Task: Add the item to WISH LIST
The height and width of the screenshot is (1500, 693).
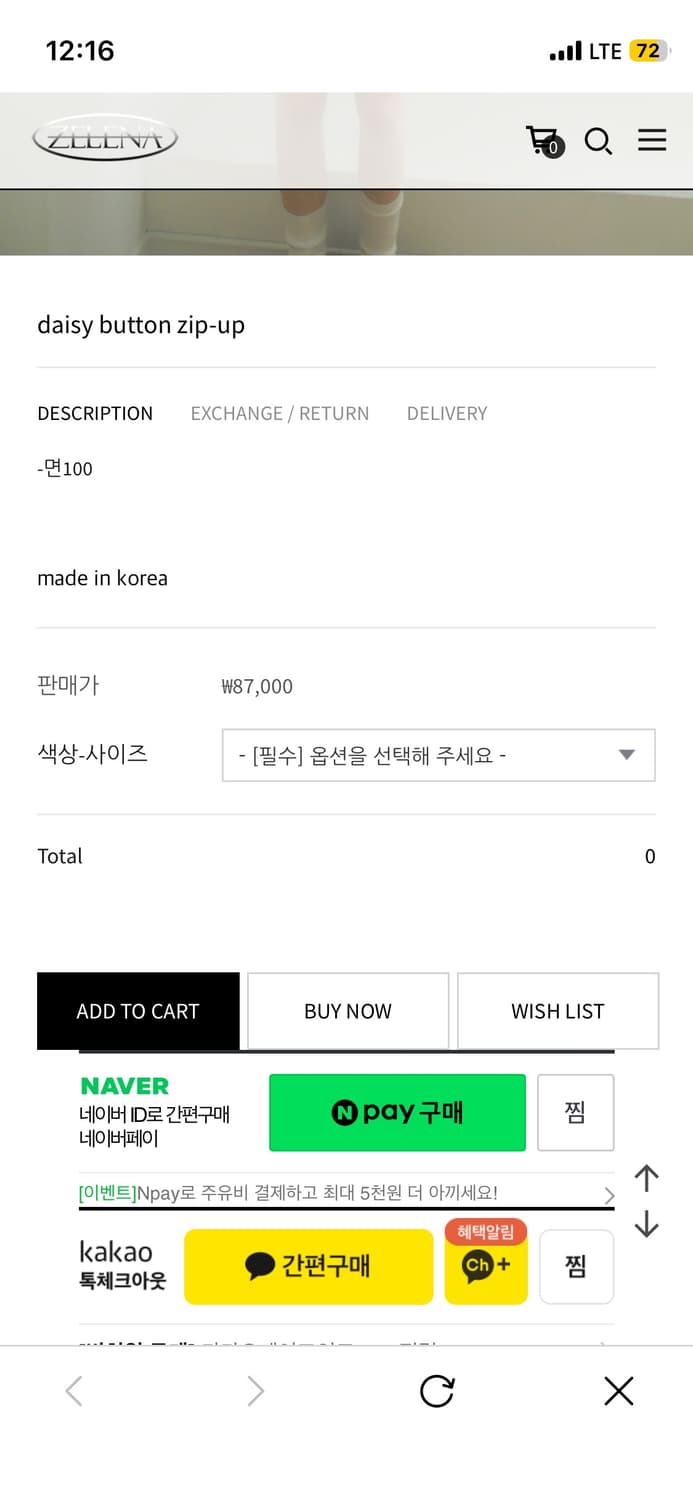Action: [557, 1011]
